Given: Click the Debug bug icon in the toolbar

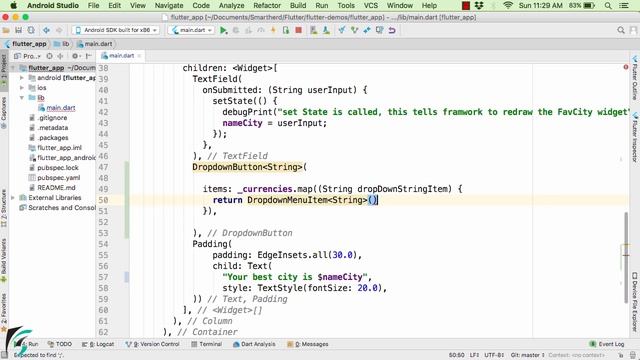Looking at the screenshot, I should coord(236,30).
